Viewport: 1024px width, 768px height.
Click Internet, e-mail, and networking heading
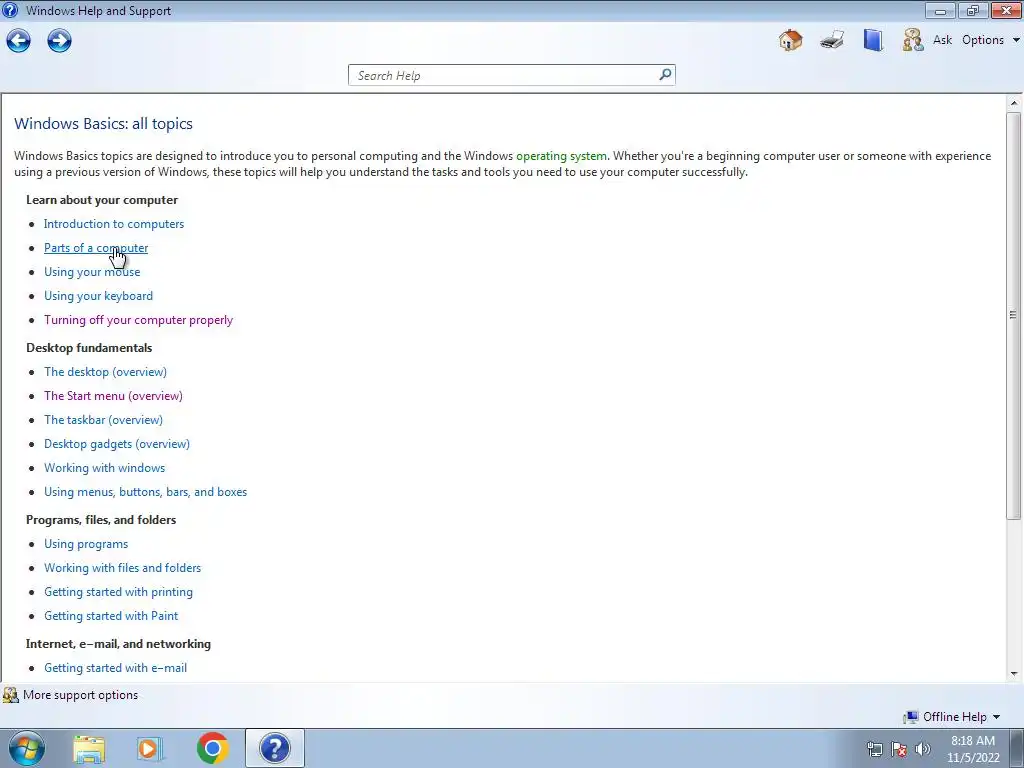(118, 644)
